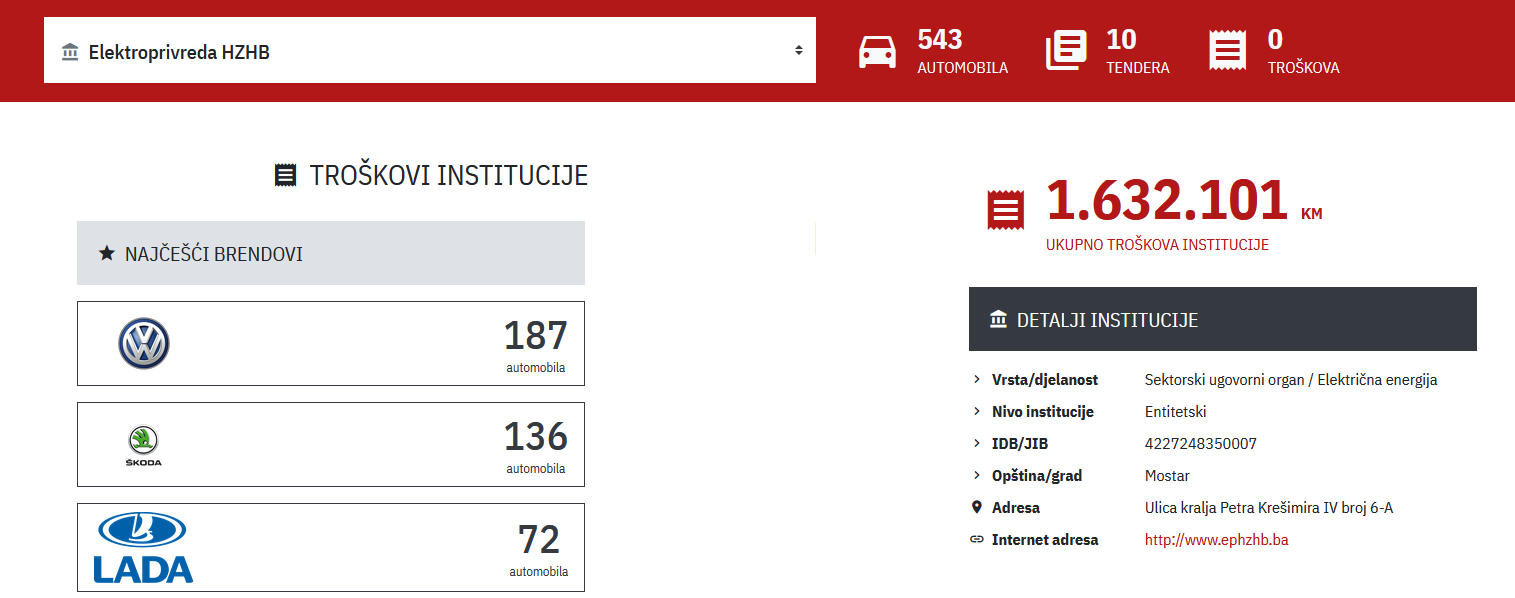Click the chevron next to Nivo institucije

point(976,412)
